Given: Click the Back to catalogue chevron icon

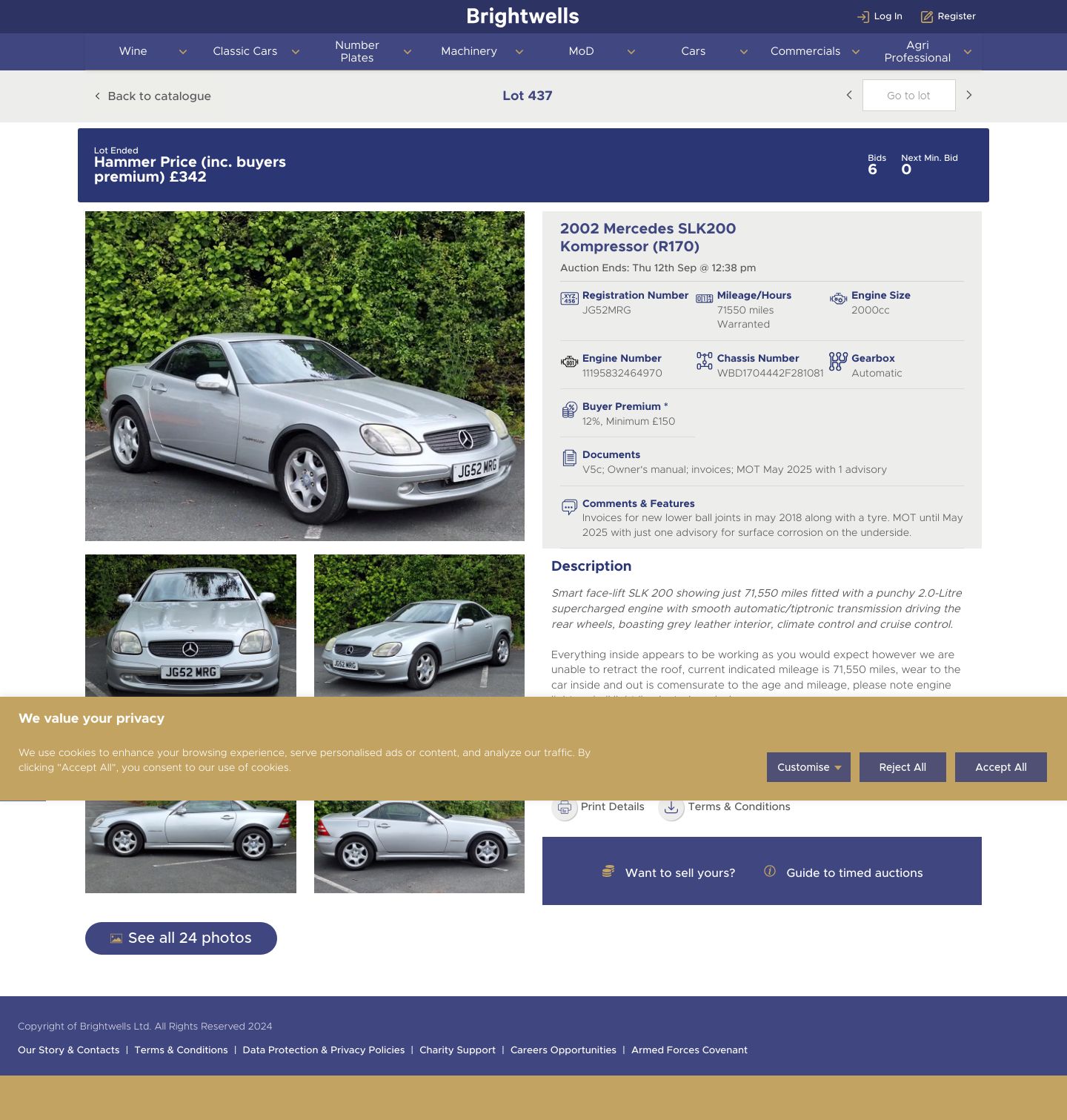Looking at the screenshot, I should [x=97, y=96].
